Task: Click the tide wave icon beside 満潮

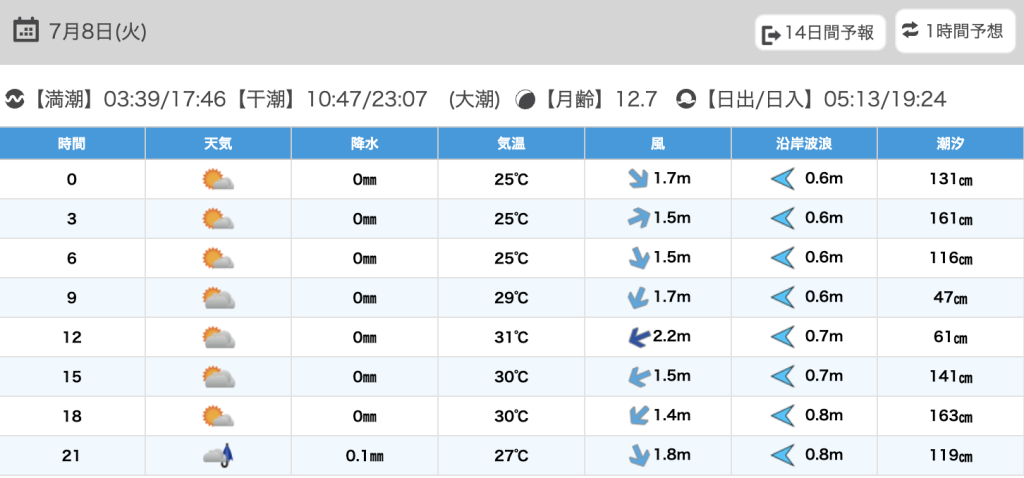Action: point(15,99)
